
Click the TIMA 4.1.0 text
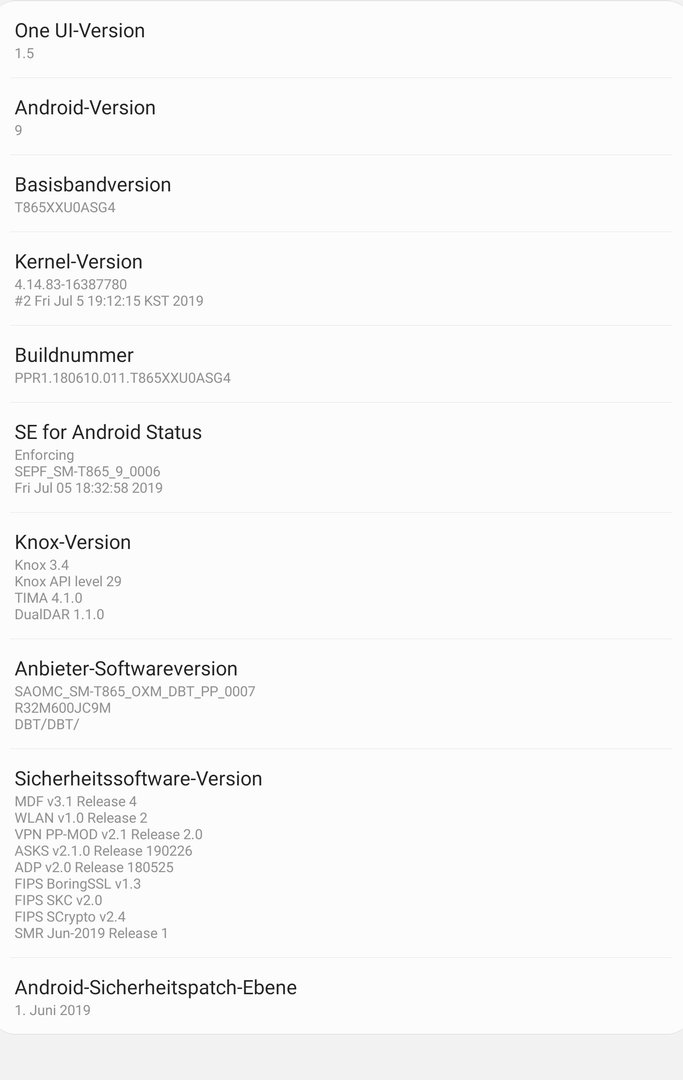tap(49, 598)
